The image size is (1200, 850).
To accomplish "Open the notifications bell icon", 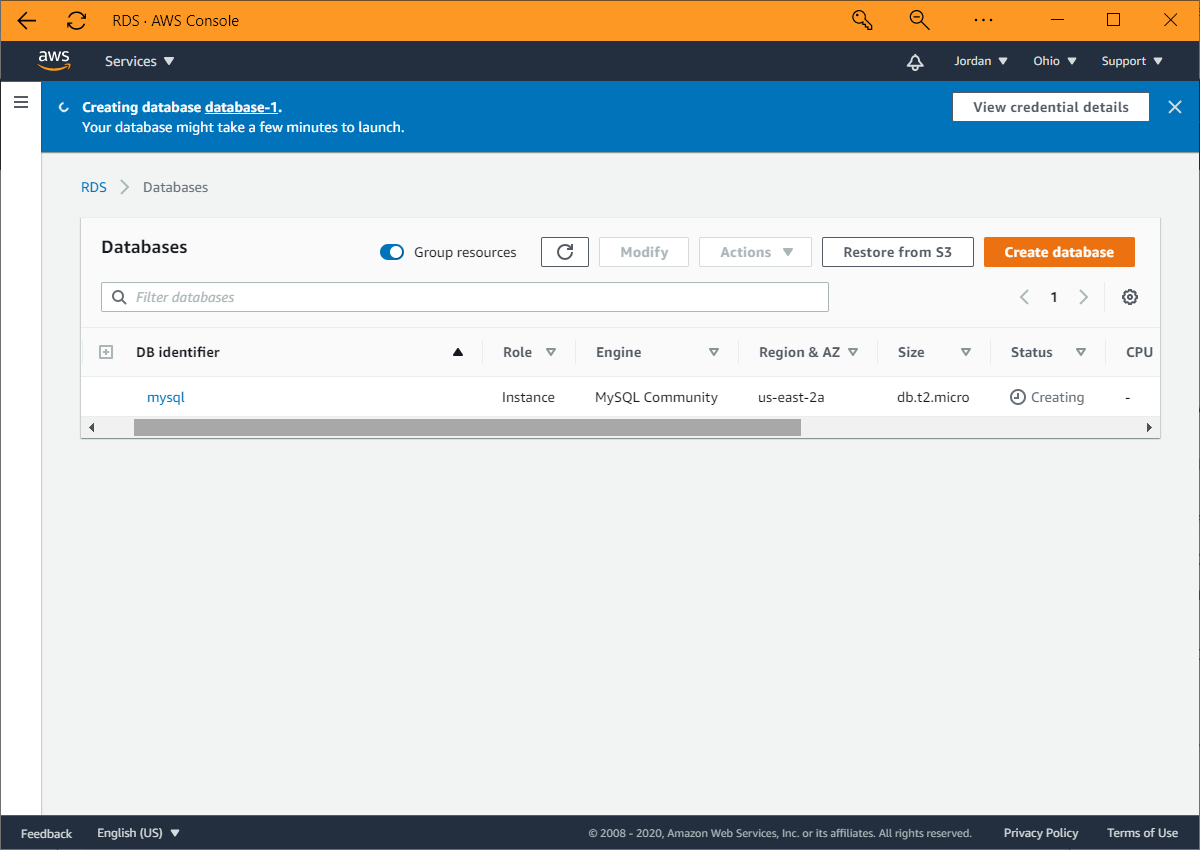I will tap(915, 62).
